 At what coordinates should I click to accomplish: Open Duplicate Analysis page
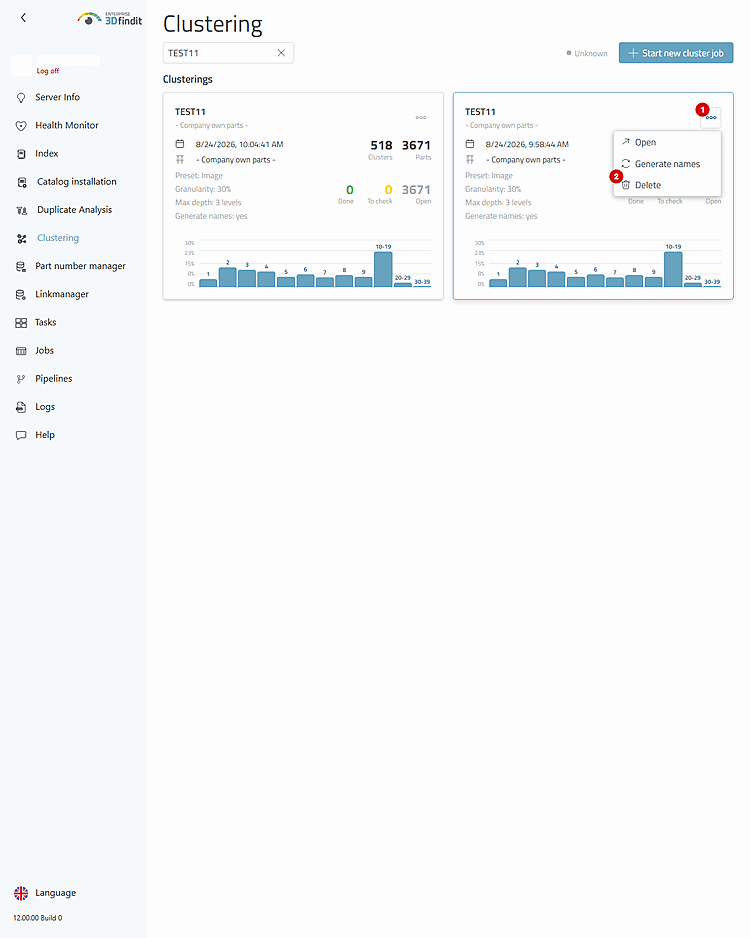click(x=75, y=209)
